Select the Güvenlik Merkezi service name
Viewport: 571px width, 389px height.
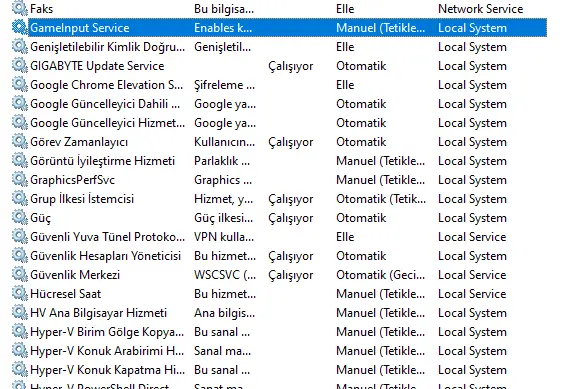(75, 275)
